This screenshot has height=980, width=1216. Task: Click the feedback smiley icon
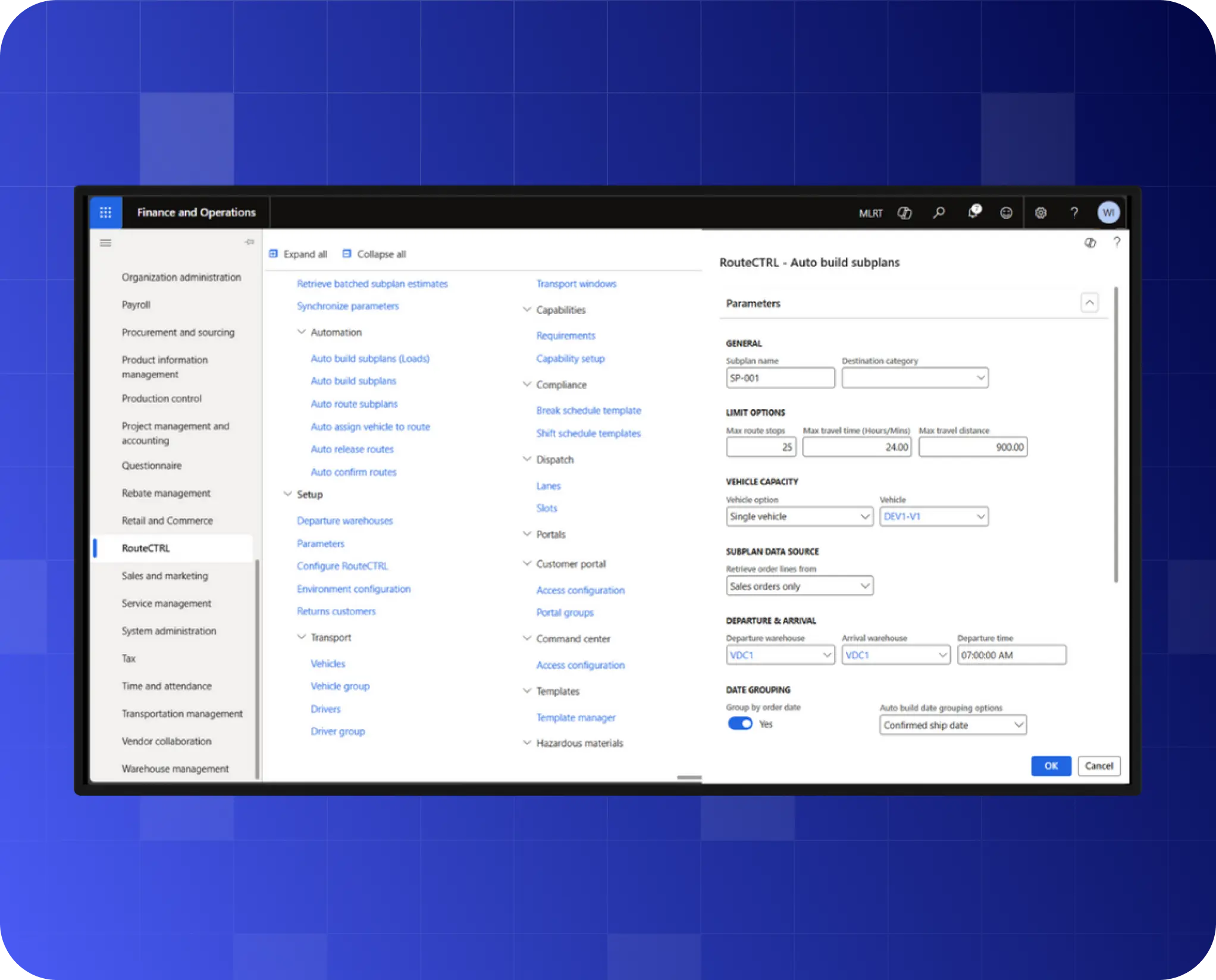coord(1006,213)
